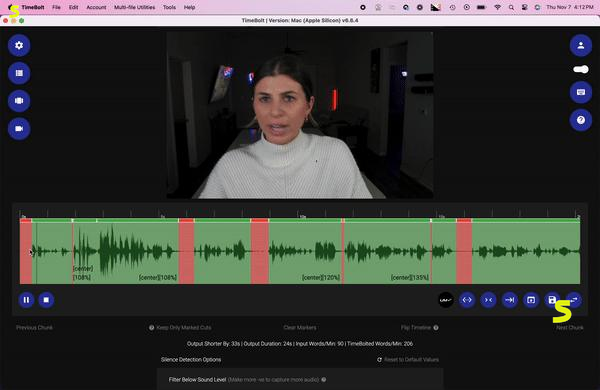Click the video camera button in left sidebar

(19, 129)
